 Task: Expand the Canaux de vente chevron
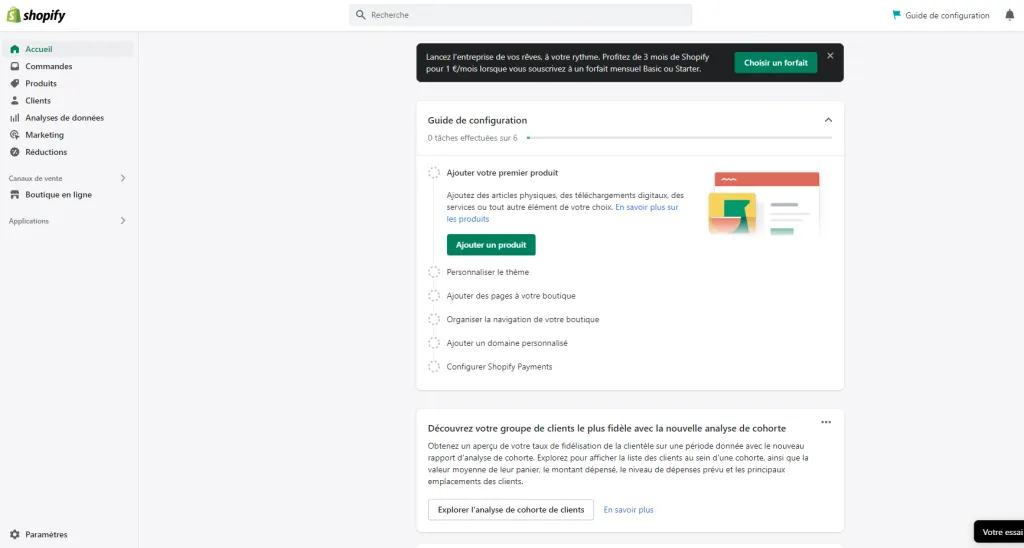click(123, 178)
